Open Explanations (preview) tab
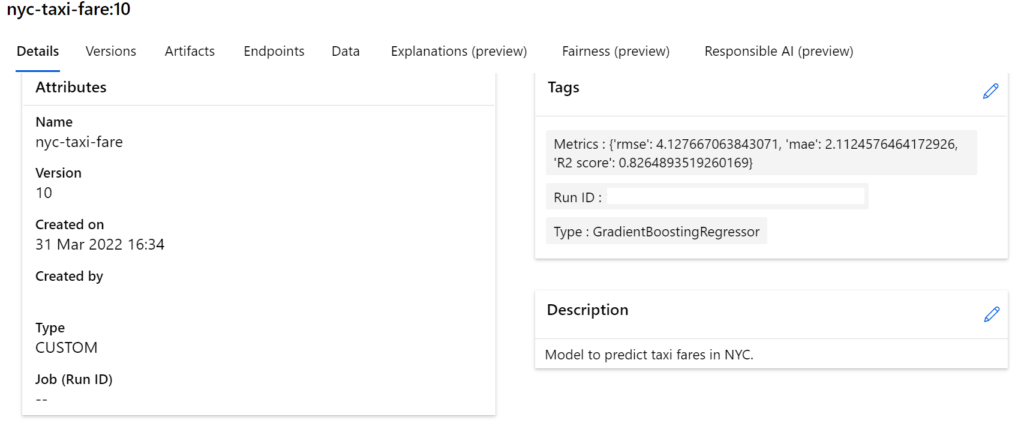The image size is (1024, 423). tap(458, 52)
